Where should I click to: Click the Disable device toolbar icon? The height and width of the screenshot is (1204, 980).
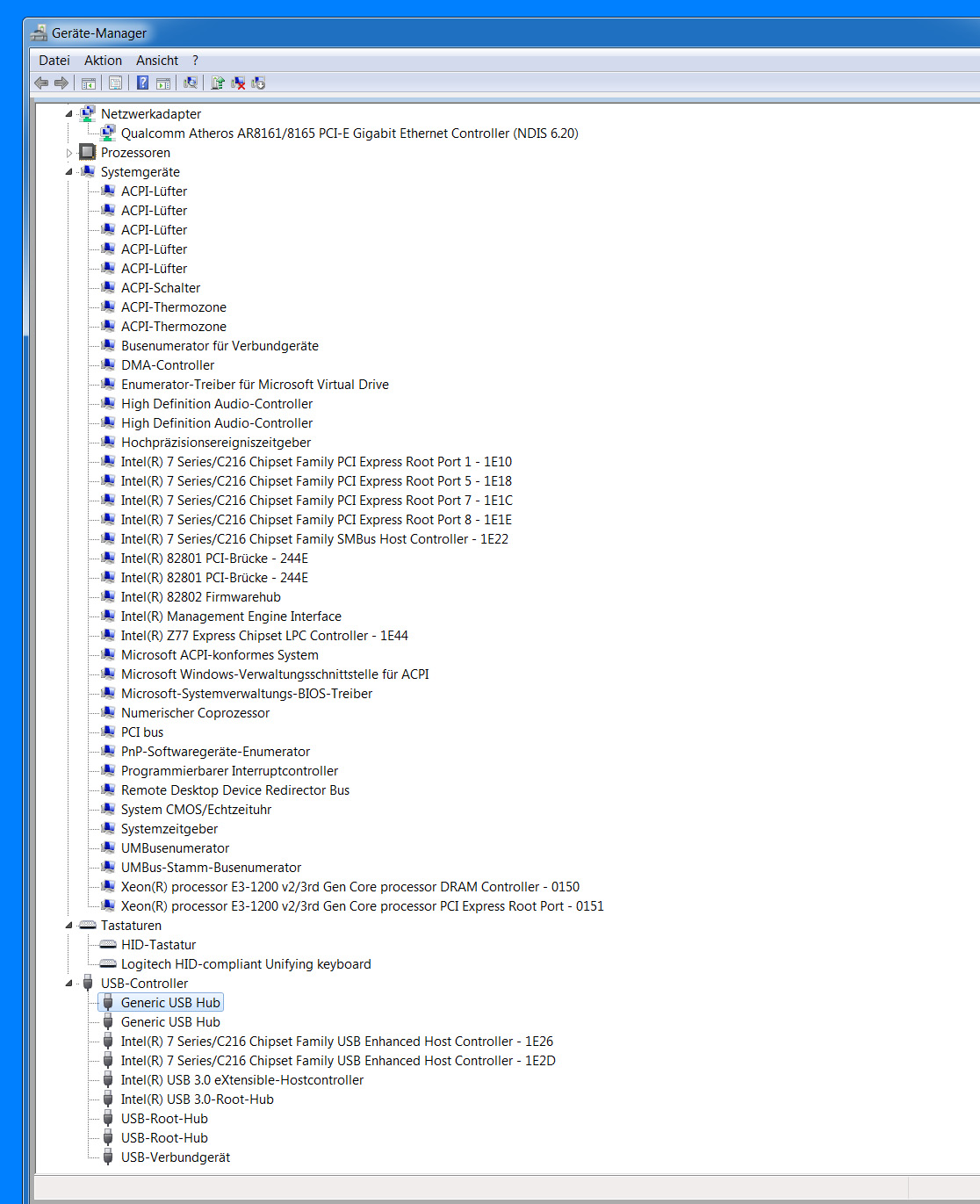[x=258, y=83]
